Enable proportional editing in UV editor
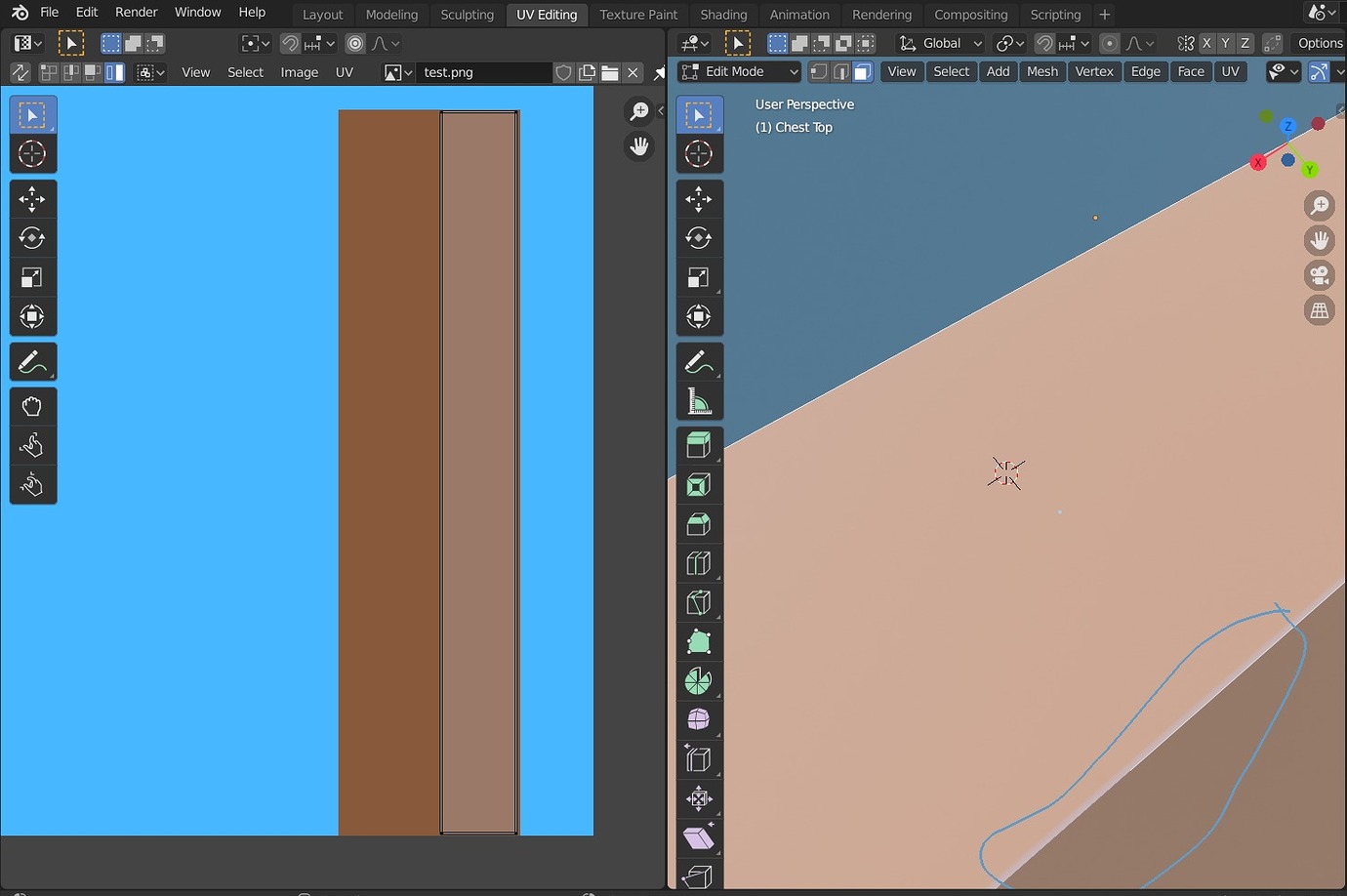The height and width of the screenshot is (896, 1347). [x=355, y=43]
